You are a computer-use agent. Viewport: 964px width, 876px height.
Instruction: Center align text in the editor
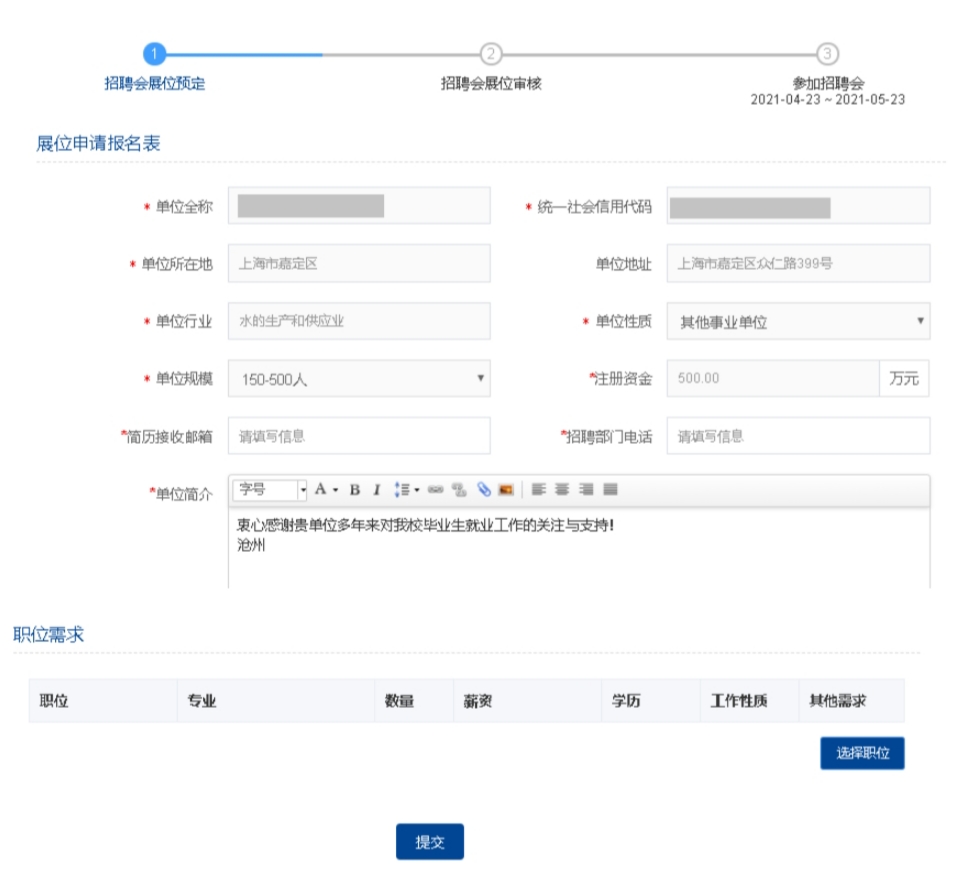(562, 490)
